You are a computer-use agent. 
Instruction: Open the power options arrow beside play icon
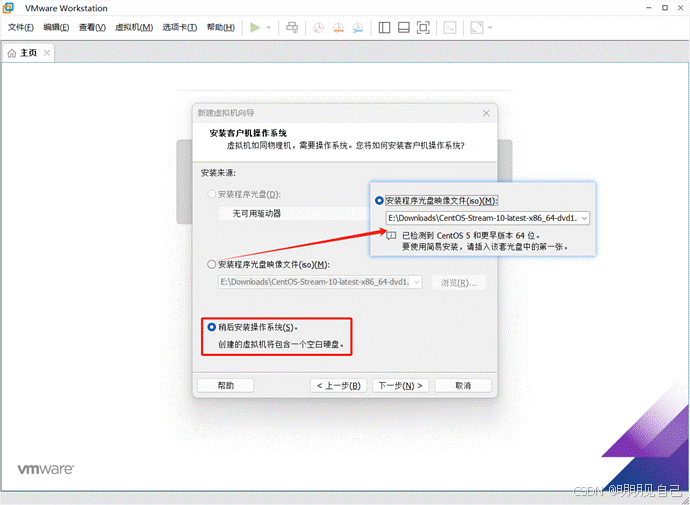[268, 28]
